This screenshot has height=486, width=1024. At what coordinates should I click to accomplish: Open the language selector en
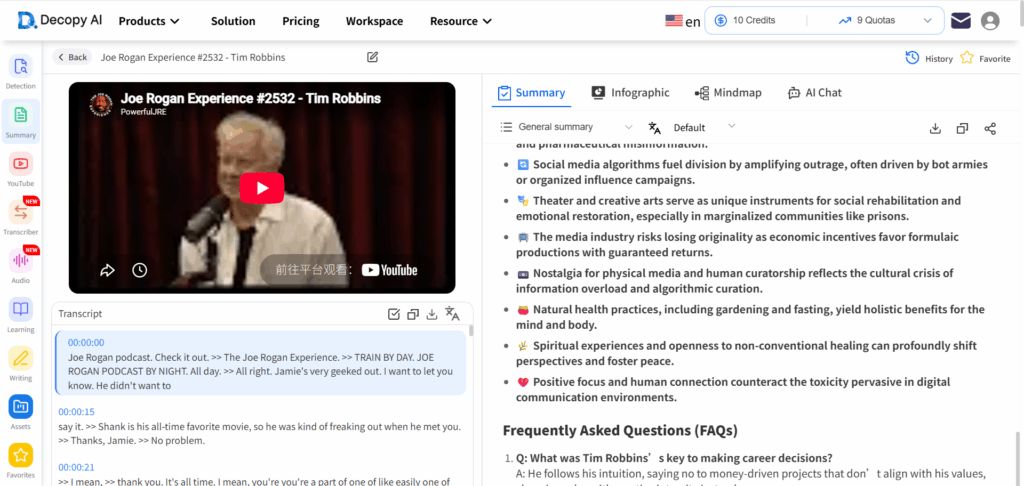(682, 21)
